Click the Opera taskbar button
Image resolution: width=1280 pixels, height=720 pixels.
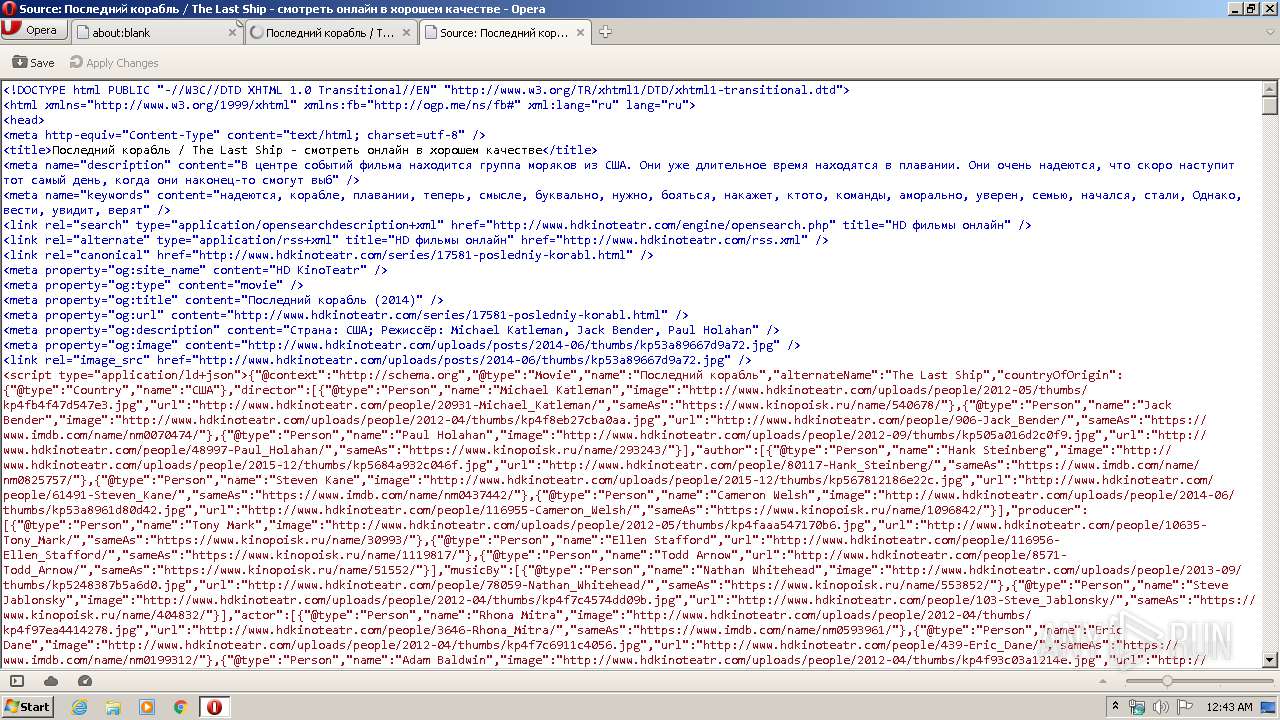pyautogui.click(x=214, y=707)
